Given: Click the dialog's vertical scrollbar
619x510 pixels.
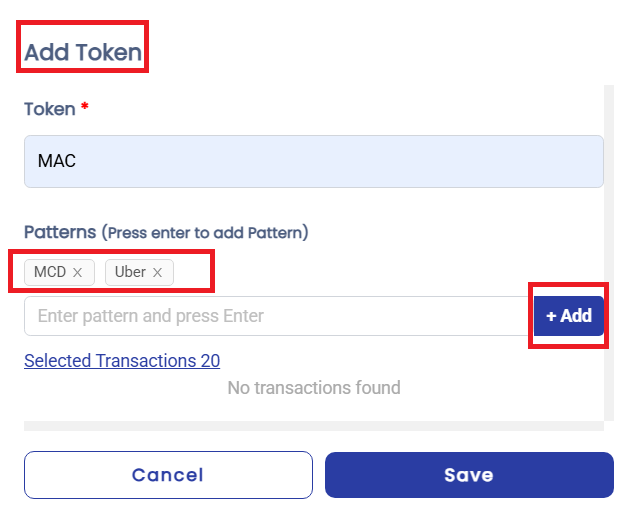Looking at the screenshot, I should [608, 250].
